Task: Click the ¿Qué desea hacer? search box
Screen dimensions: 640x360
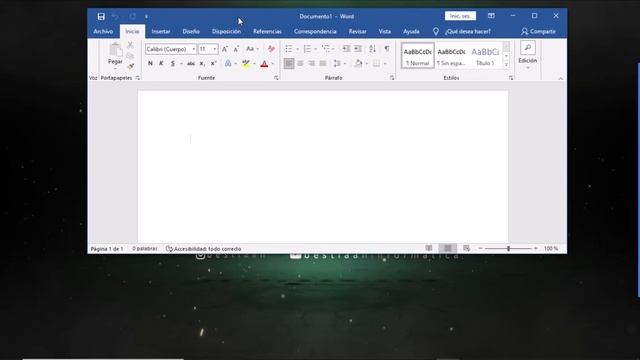Action: point(468,31)
